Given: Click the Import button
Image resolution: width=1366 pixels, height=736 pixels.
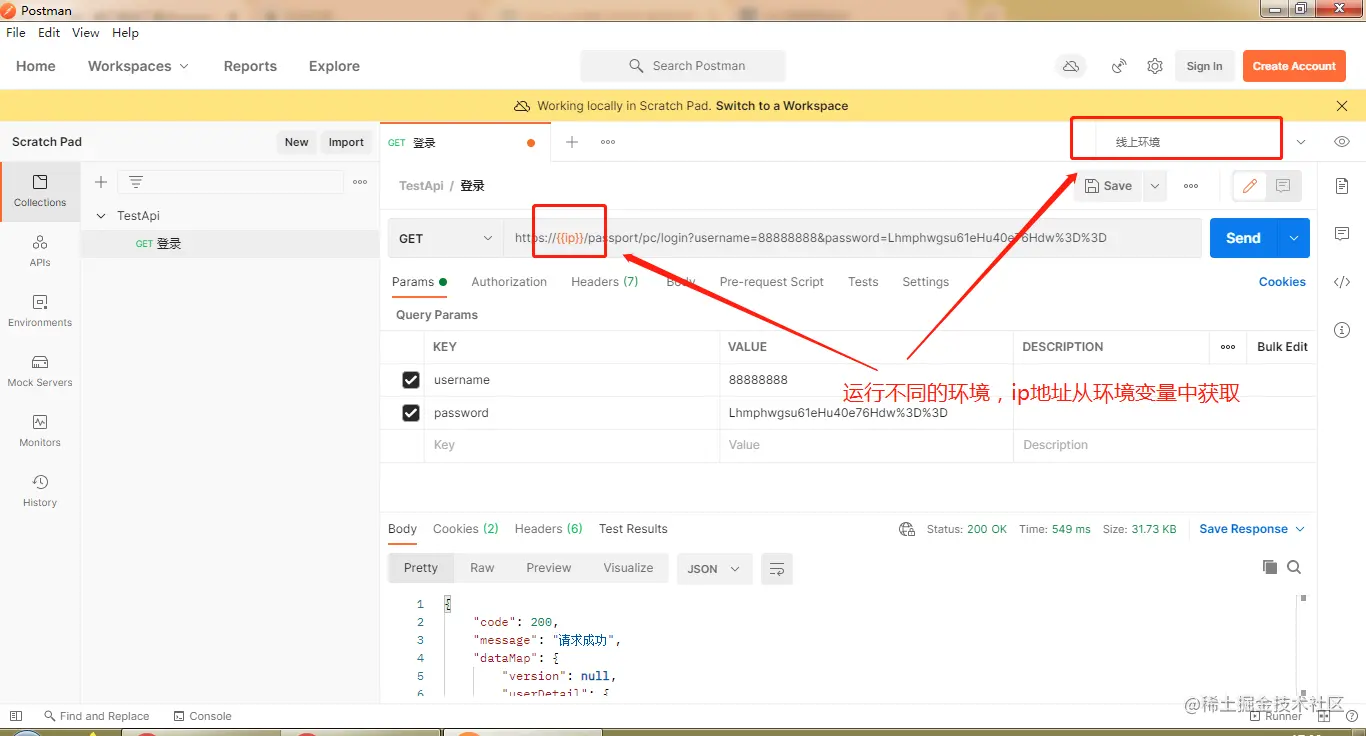Looking at the screenshot, I should (x=346, y=142).
